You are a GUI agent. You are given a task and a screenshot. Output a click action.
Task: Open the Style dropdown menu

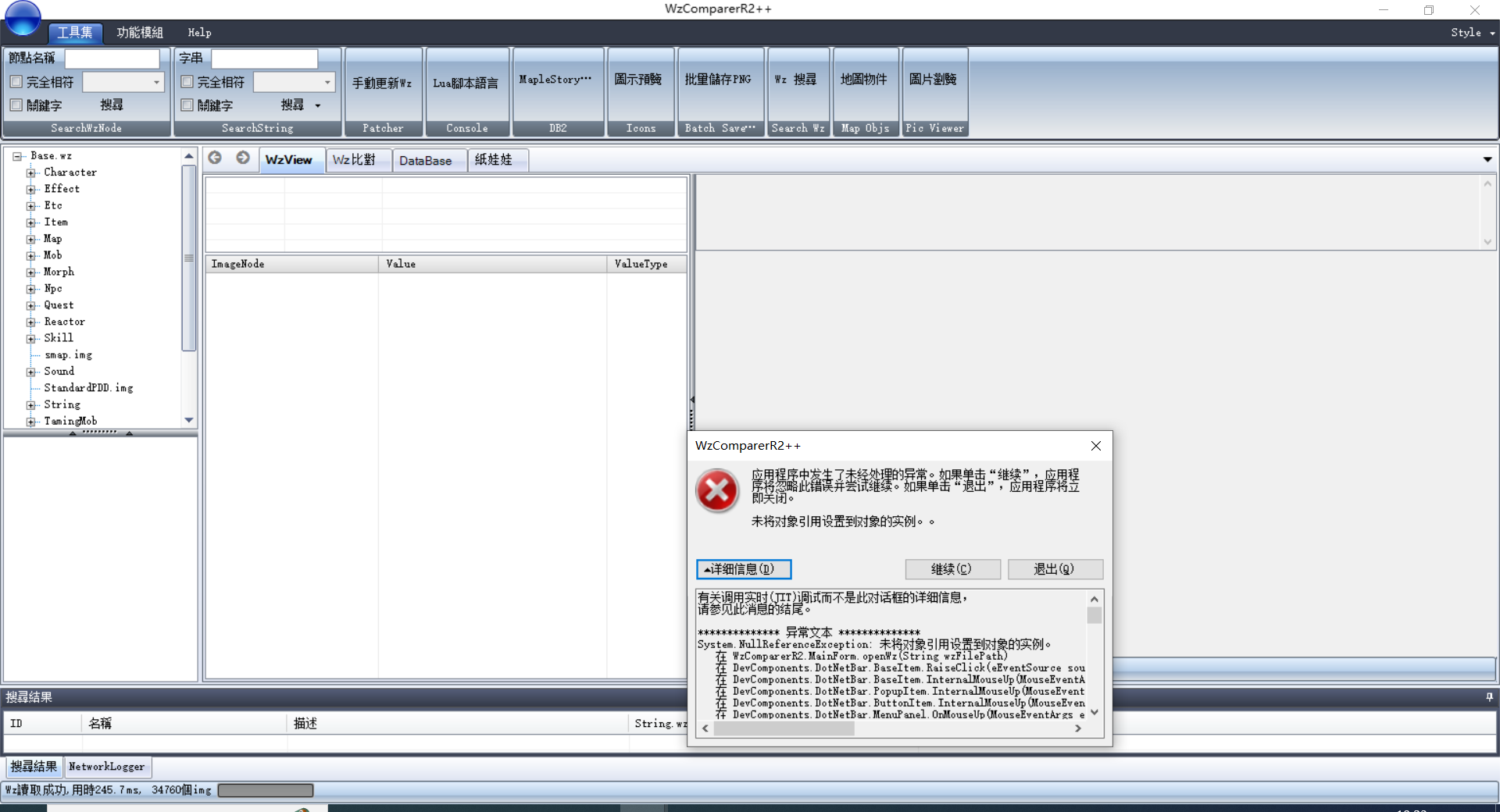click(x=1473, y=33)
